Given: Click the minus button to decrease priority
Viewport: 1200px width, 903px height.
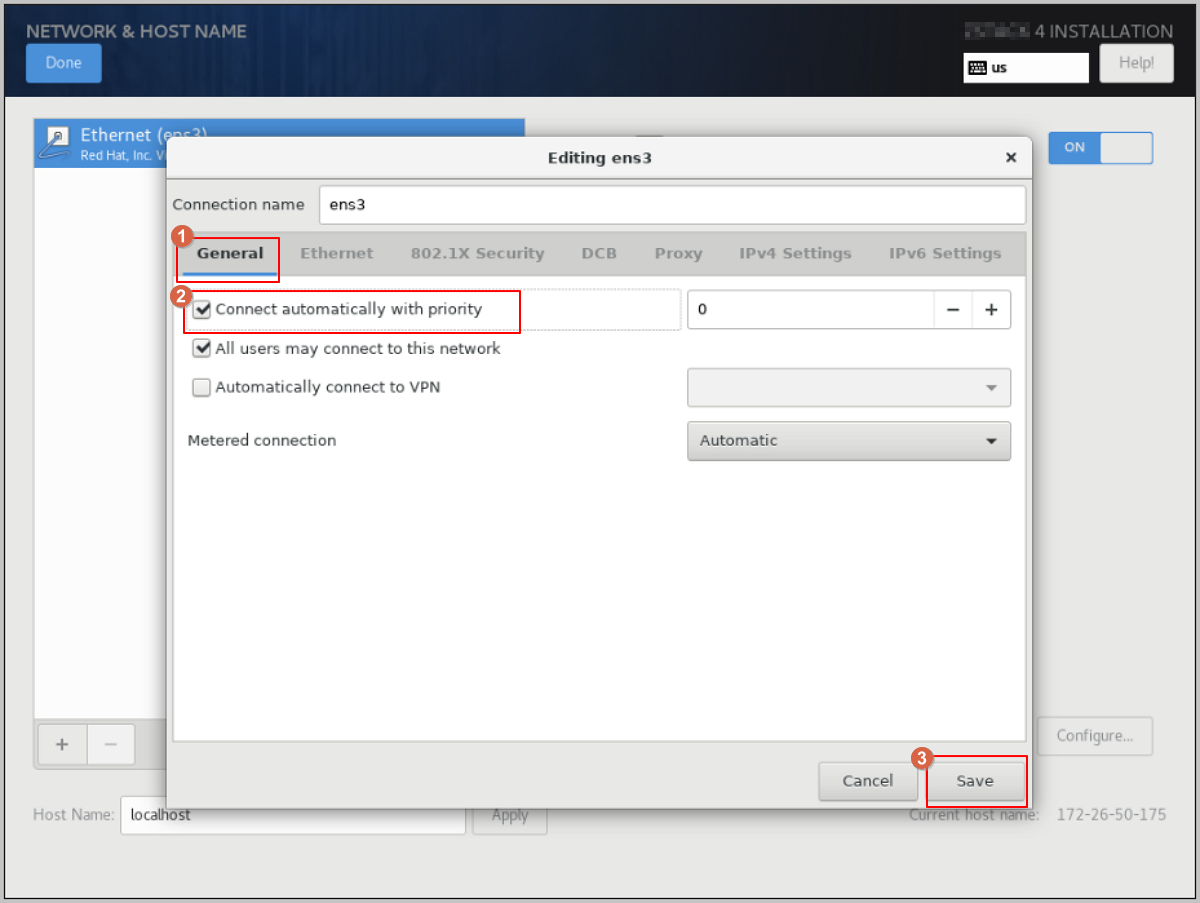Looking at the screenshot, I should (953, 310).
